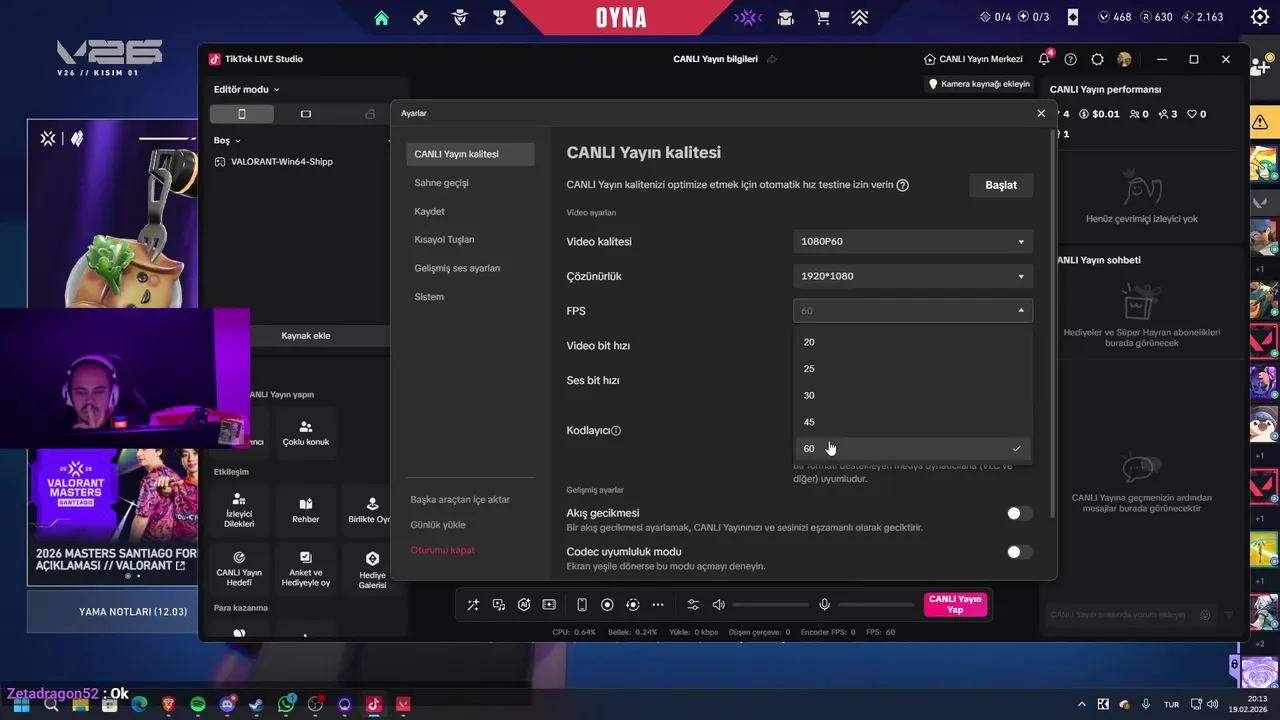Open the AI tool in bottom toolbar

(524, 605)
